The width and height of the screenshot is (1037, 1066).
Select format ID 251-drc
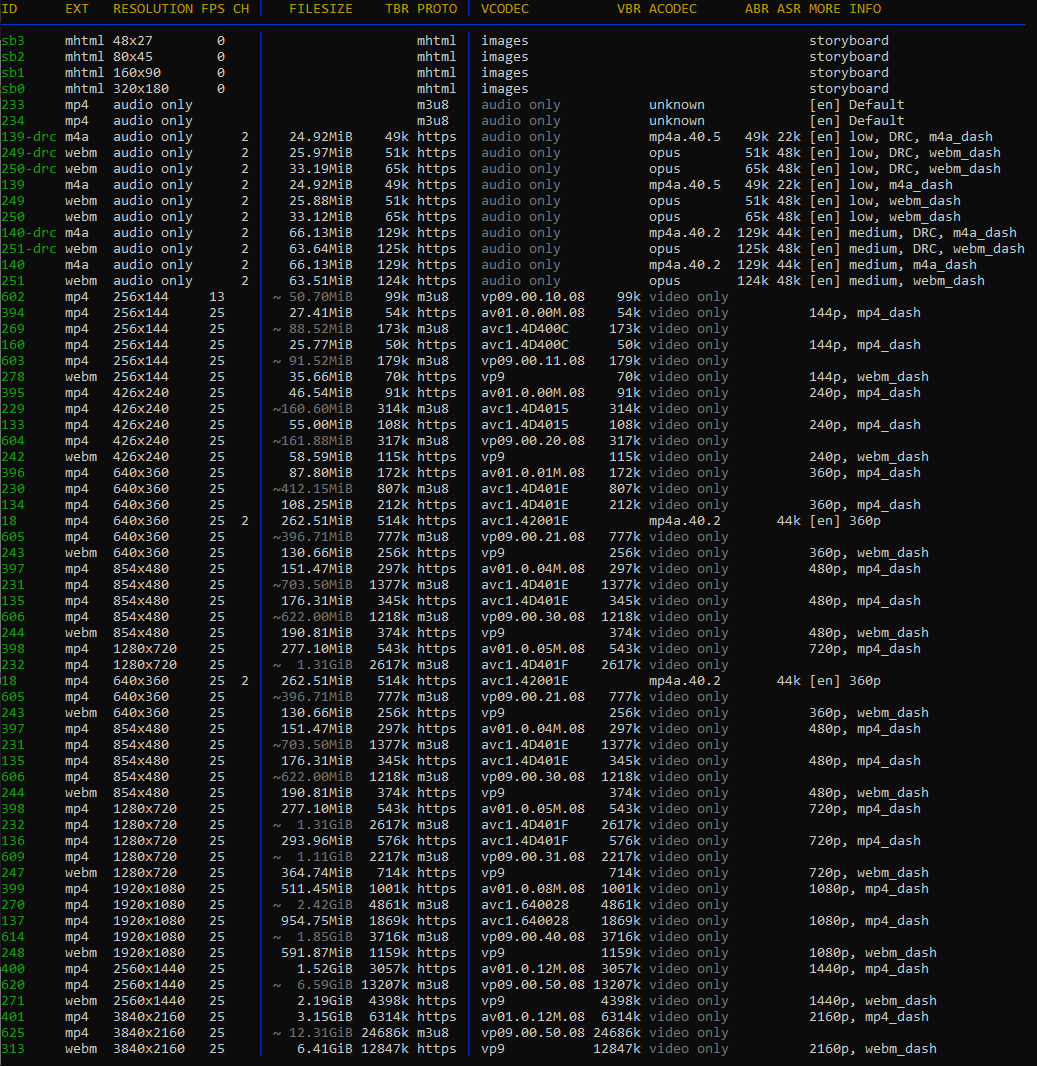click(29, 249)
